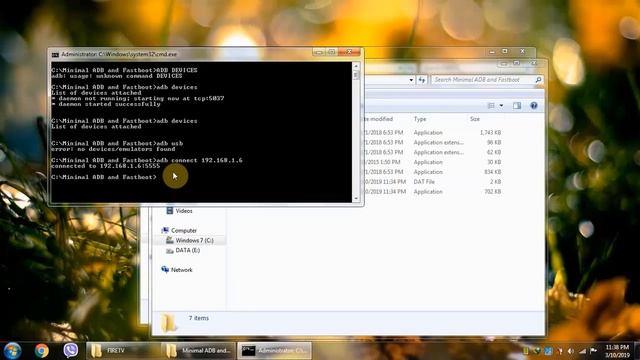Viewport: 640px width, 360px height.
Task: Click the folder icon in details pane
Action: pyautogui.click(x=169, y=323)
